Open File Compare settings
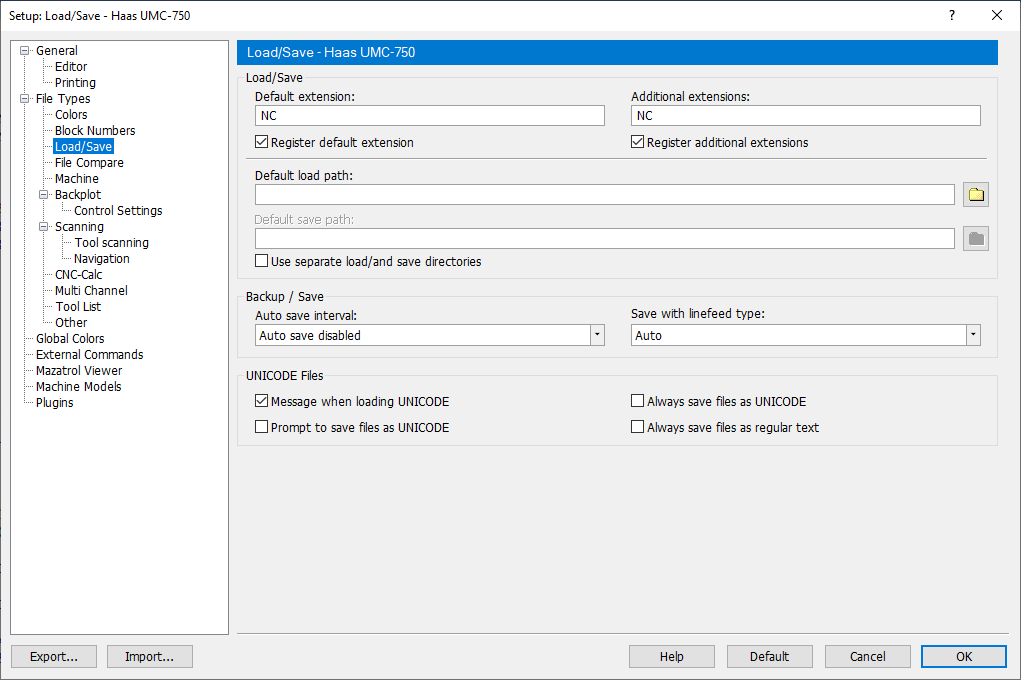Viewport: 1021px width, 680px height. pos(89,162)
